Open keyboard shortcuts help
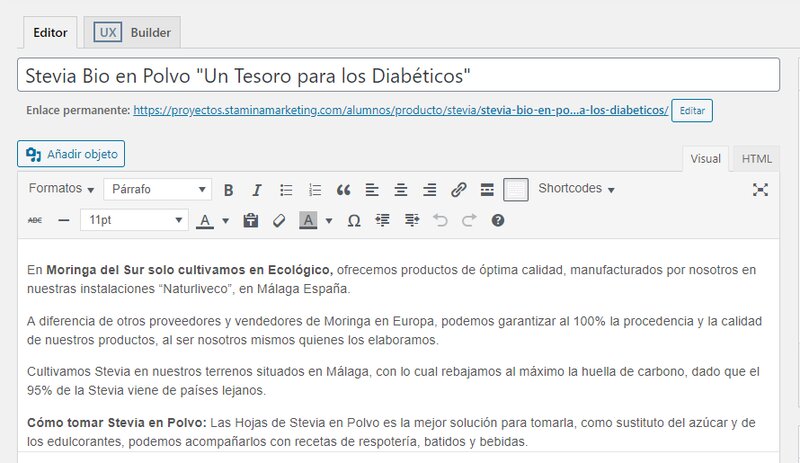The width and height of the screenshot is (800, 463). [x=497, y=221]
